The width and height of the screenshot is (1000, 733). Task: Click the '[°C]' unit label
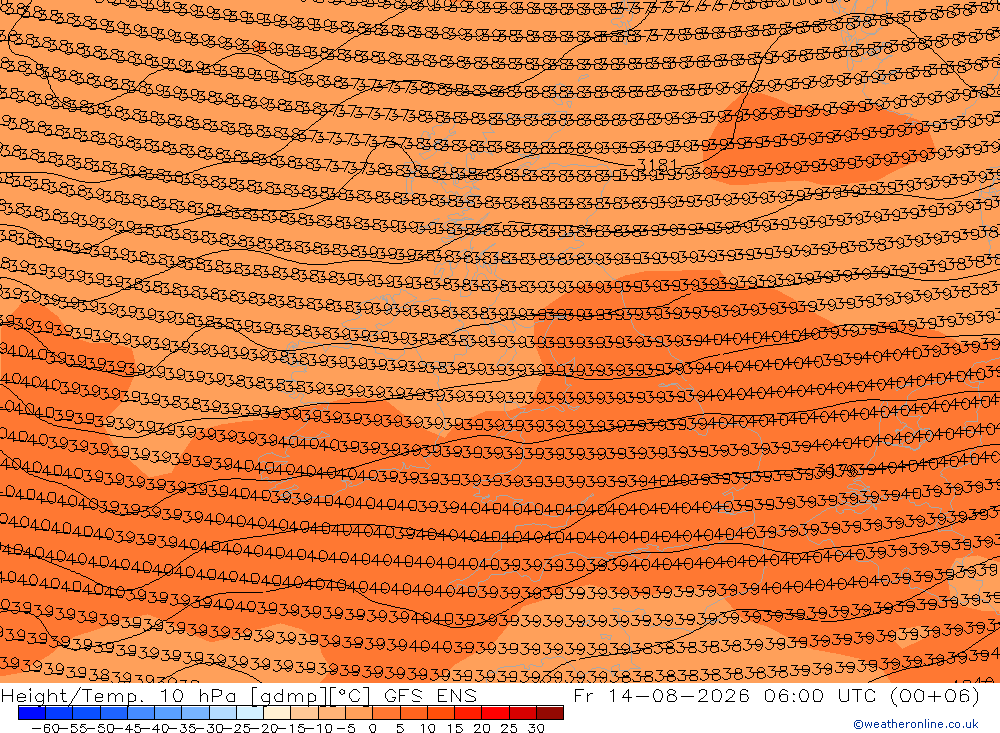pyautogui.click(x=349, y=695)
